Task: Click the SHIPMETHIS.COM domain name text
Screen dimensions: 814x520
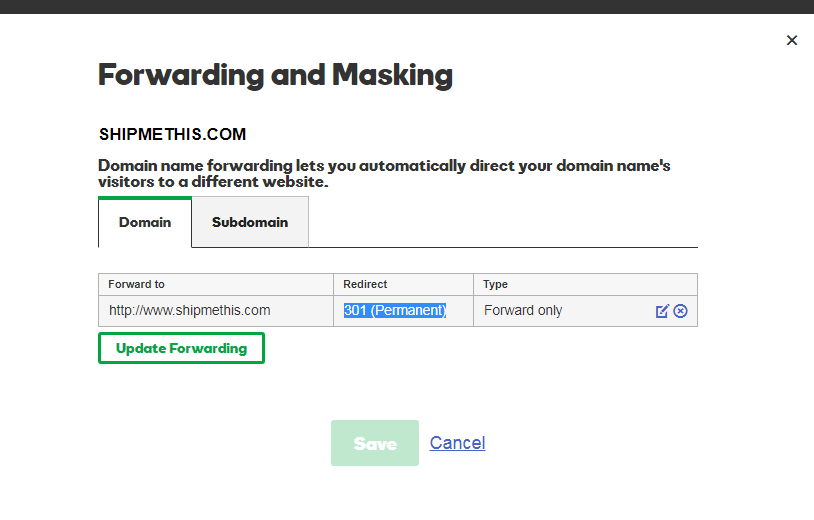Action: click(172, 134)
